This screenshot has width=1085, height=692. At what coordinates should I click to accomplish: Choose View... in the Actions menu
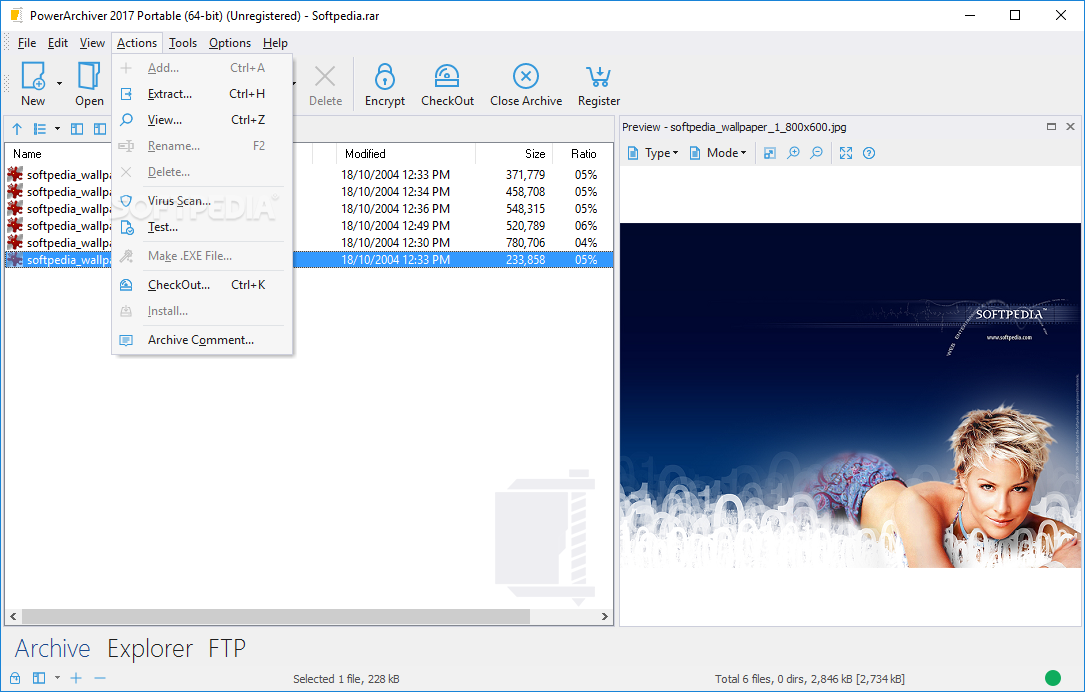point(201,120)
